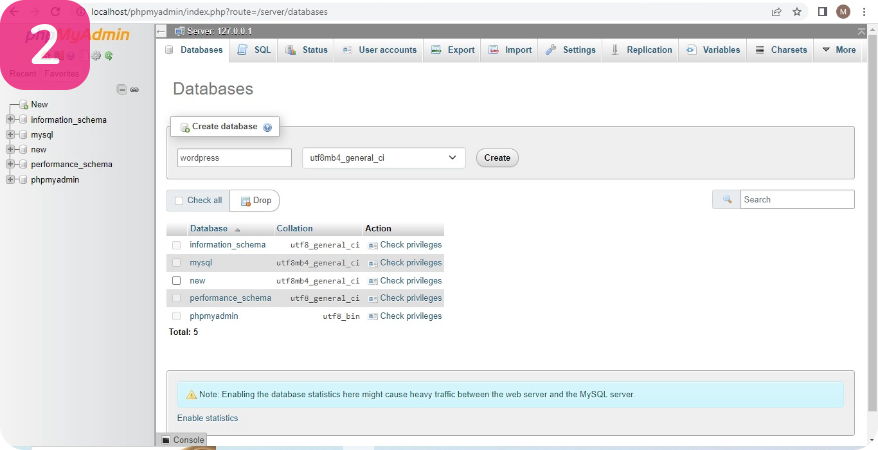This screenshot has width=878, height=450.
Task: Click the browser share page icon
Action: click(x=777, y=12)
